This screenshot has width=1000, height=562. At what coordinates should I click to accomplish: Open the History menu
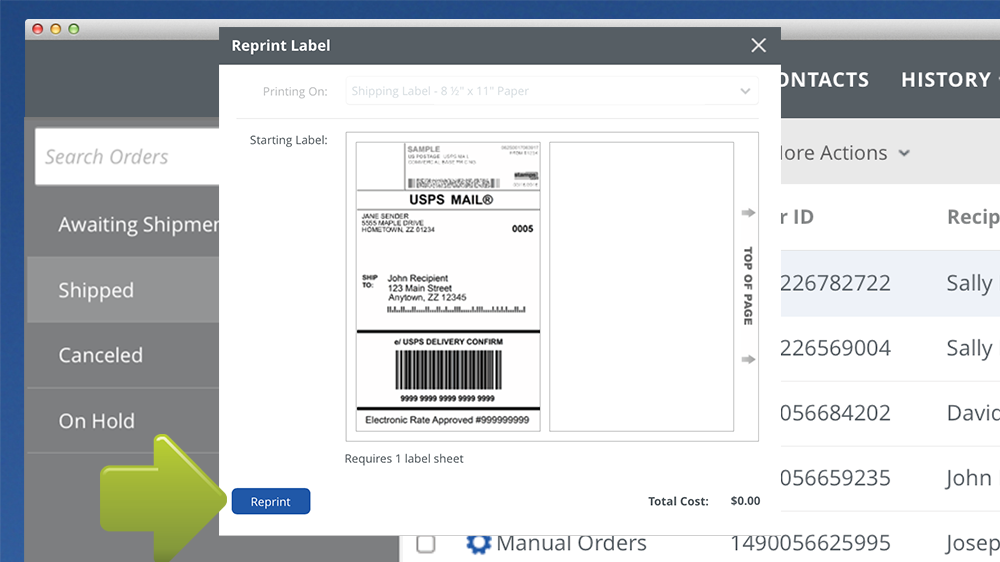(948, 79)
